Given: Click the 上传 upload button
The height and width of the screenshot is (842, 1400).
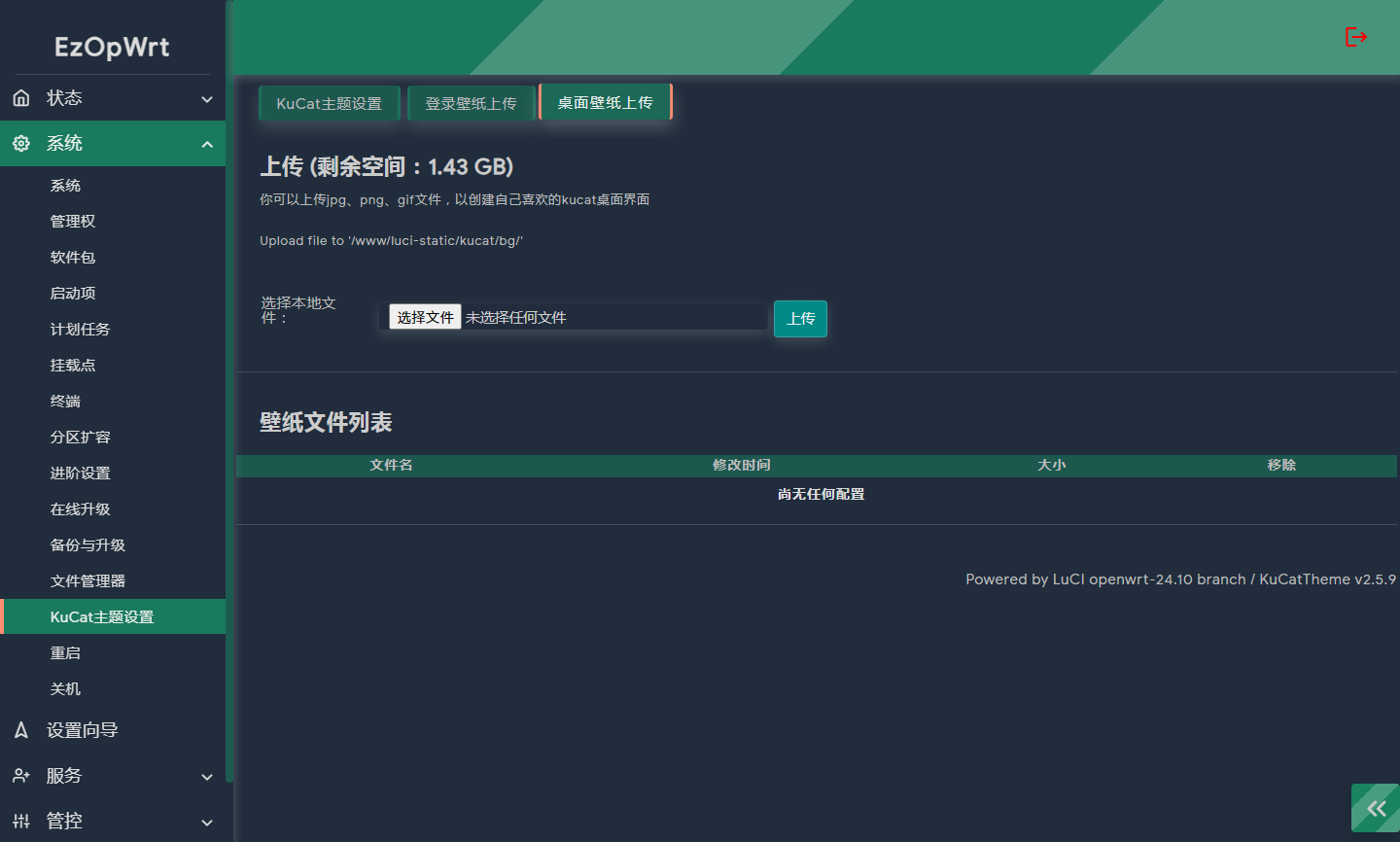Looking at the screenshot, I should click(800, 319).
